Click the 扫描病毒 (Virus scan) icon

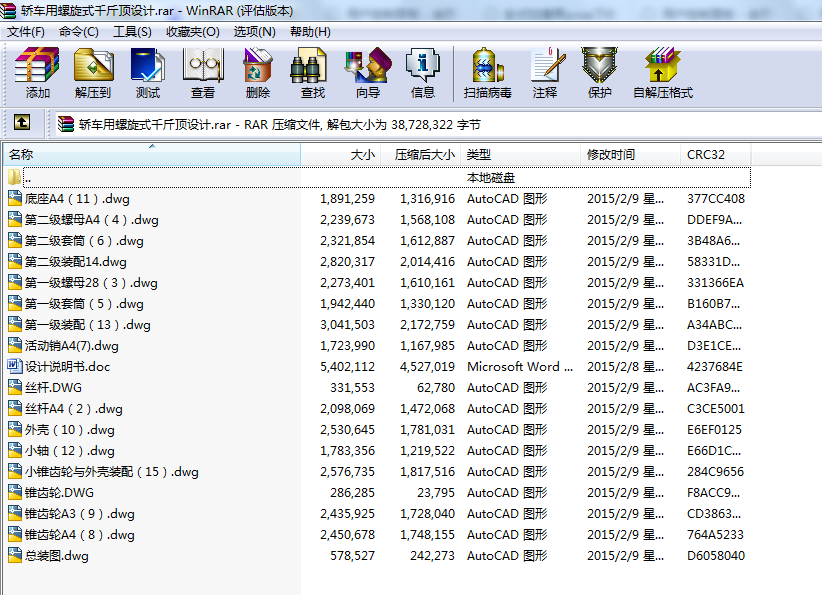point(488,65)
